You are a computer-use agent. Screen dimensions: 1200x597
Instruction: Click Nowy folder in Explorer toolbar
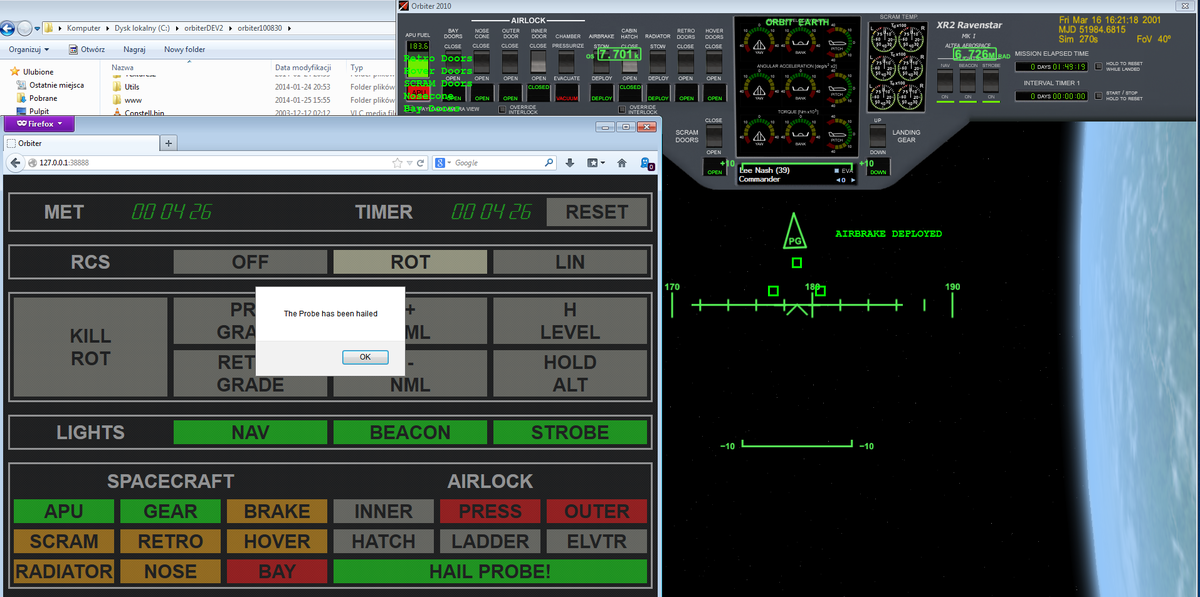pyautogui.click(x=184, y=49)
